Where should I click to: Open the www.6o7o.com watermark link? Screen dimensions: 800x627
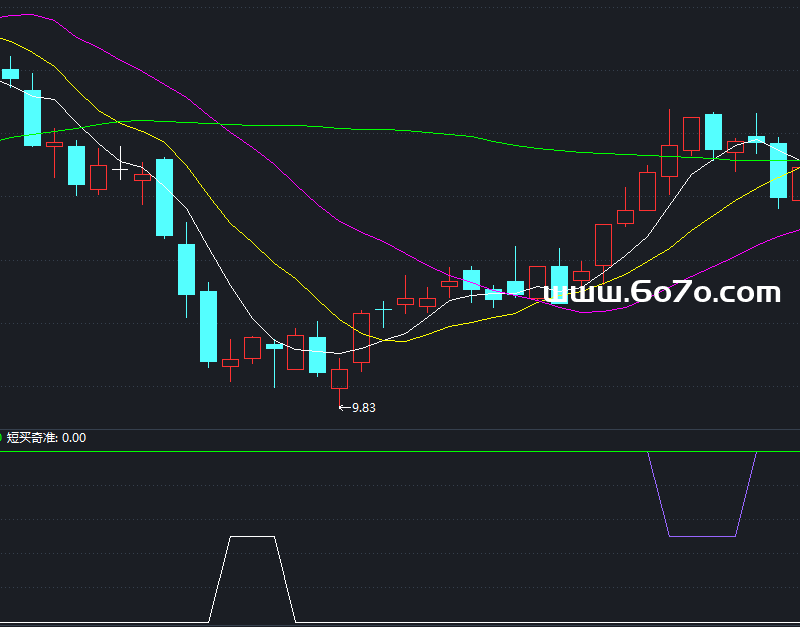663,292
